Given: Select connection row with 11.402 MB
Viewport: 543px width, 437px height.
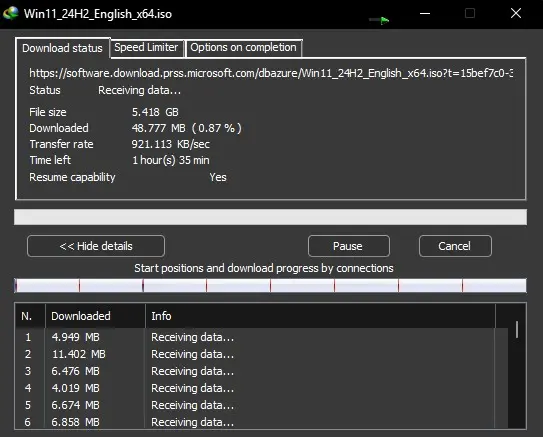Looking at the screenshot, I should [x=261, y=354].
